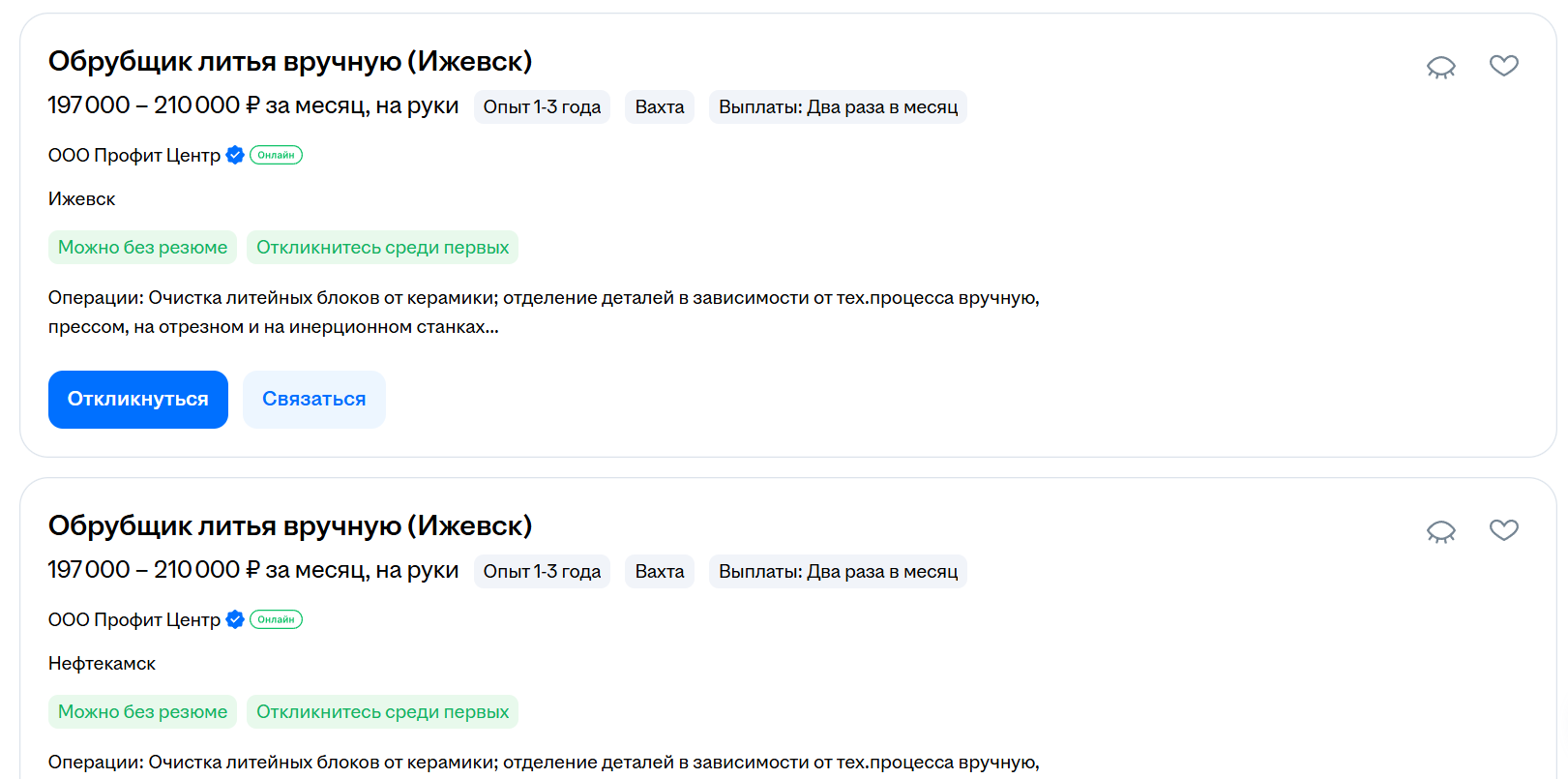Open ООО Профит Центр company in second card
The width and height of the screenshot is (1568, 779).
click(x=134, y=619)
